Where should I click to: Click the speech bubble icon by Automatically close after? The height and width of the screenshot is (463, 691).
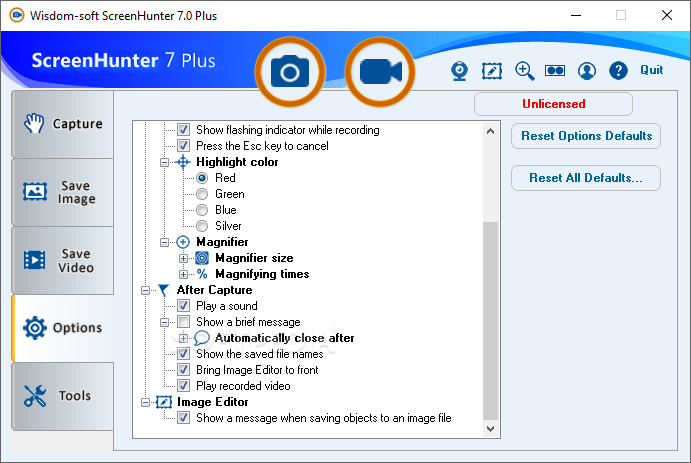tap(202, 338)
